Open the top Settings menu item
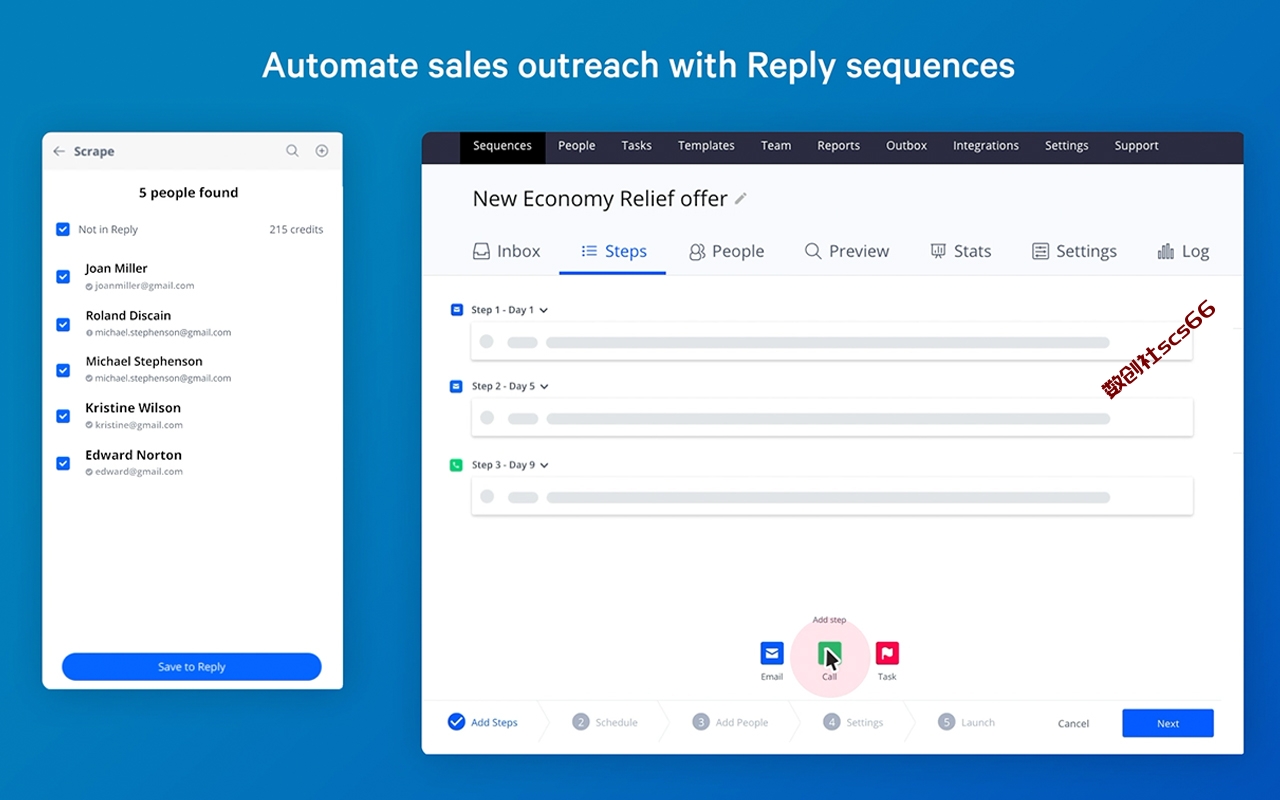This screenshot has width=1280, height=800. click(1067, 146)
